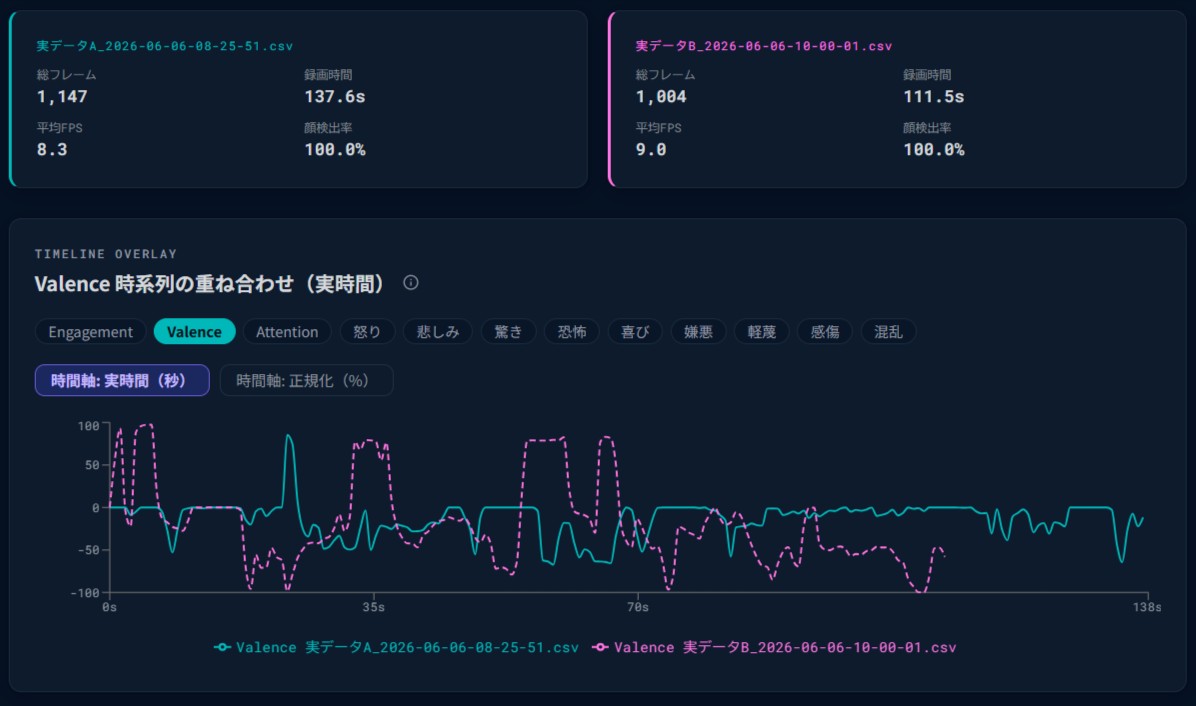Click the 実データA csv file name
The width and height of the screenshot is (1196, 706).
pos(165,46)
